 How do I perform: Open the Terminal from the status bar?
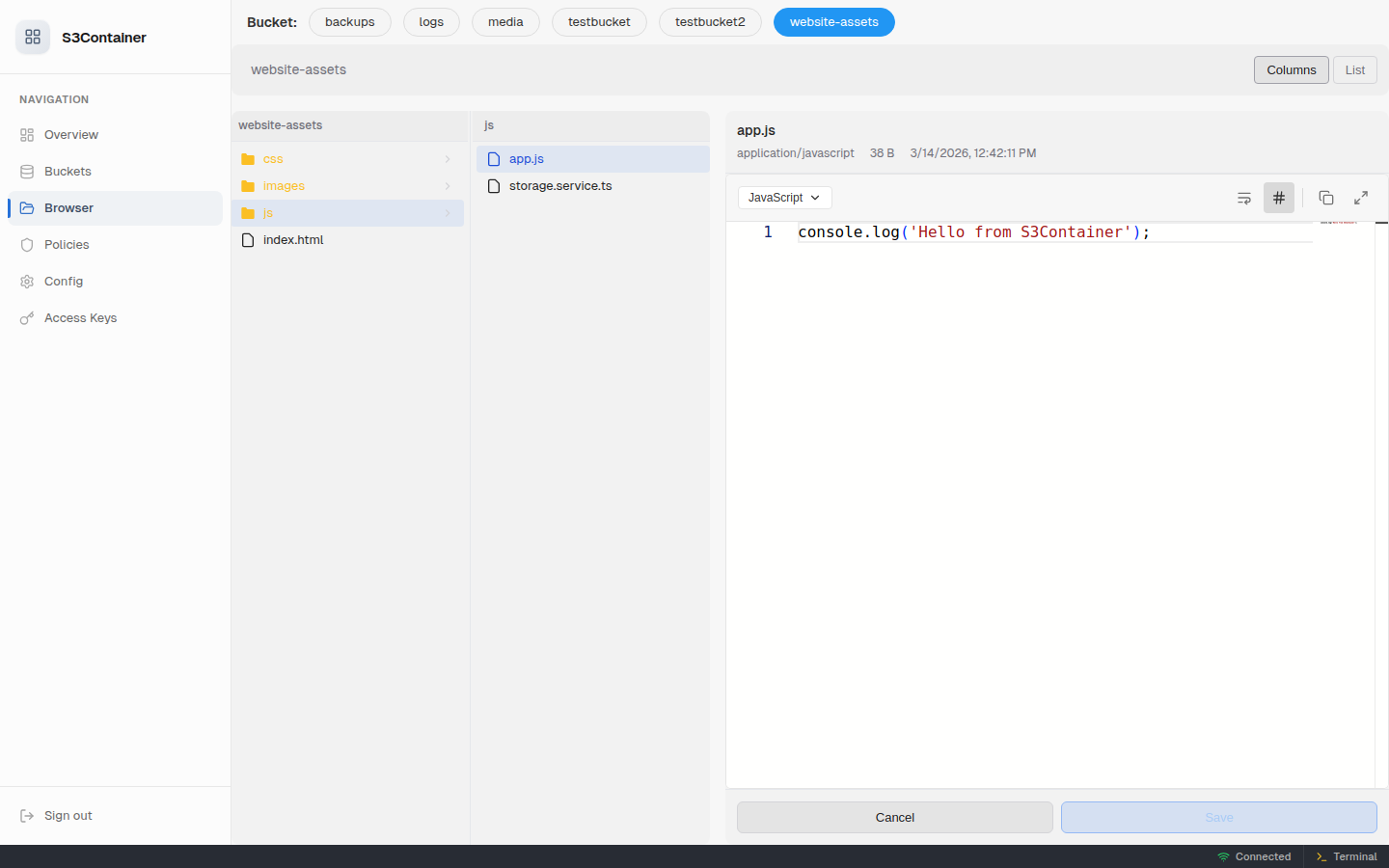pyautogui.click(x=1347, y=856)
